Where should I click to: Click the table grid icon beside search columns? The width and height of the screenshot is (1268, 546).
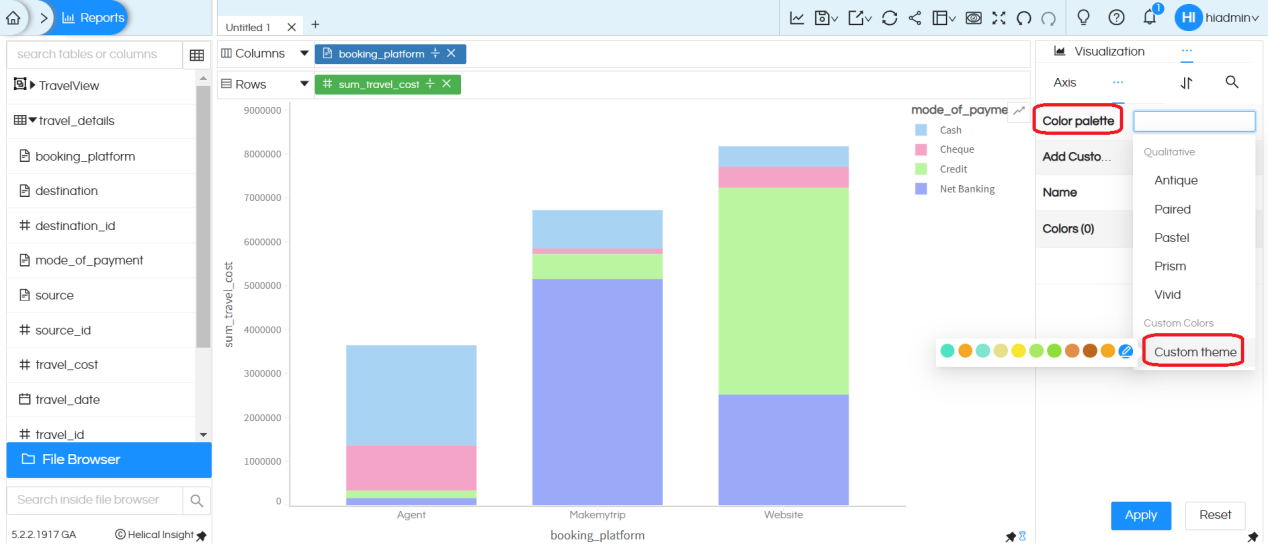[197, 55]
